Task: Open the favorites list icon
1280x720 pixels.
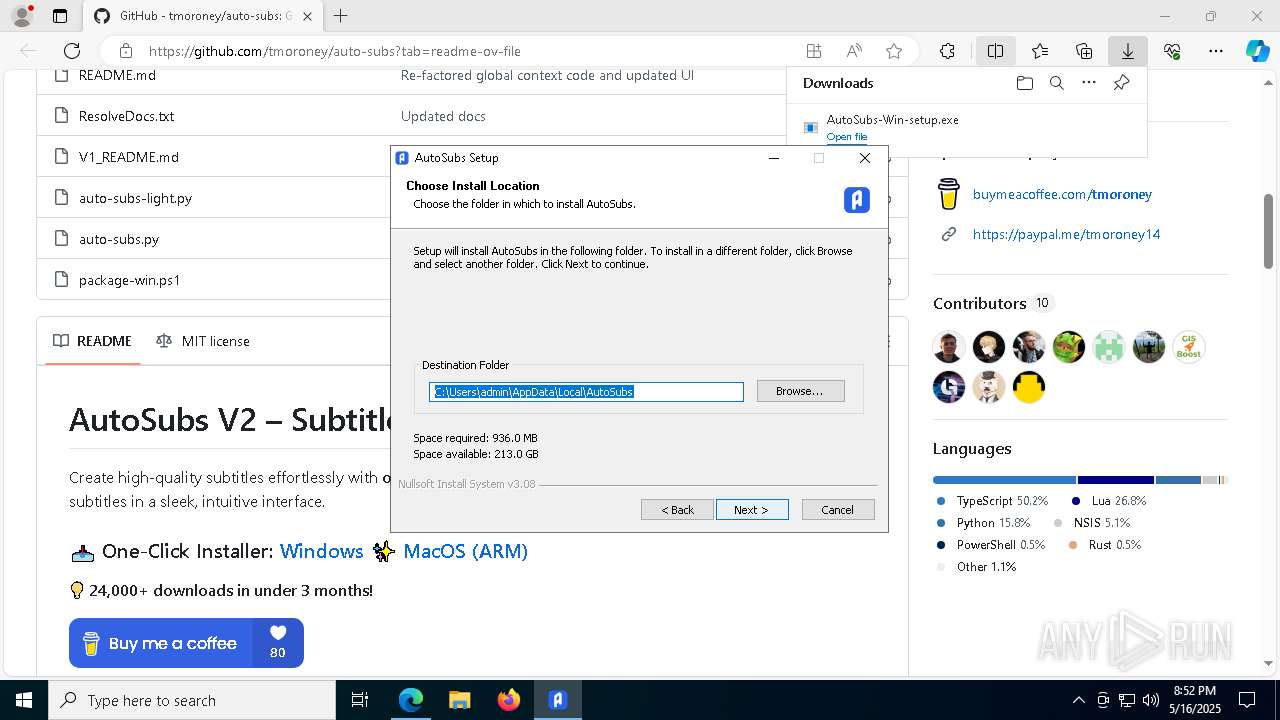Action: click(x=1040, y=51)
